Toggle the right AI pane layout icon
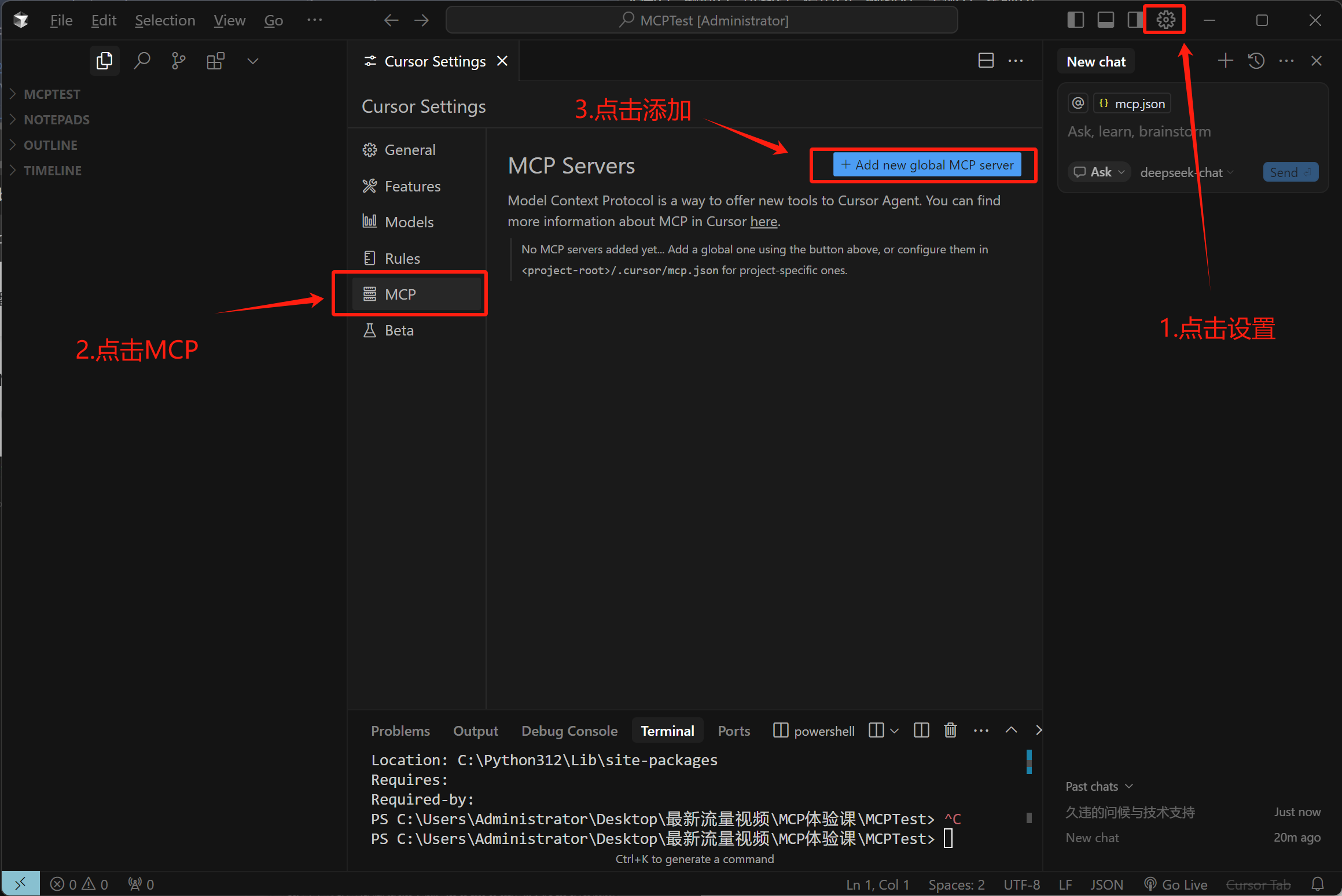 1135,20
